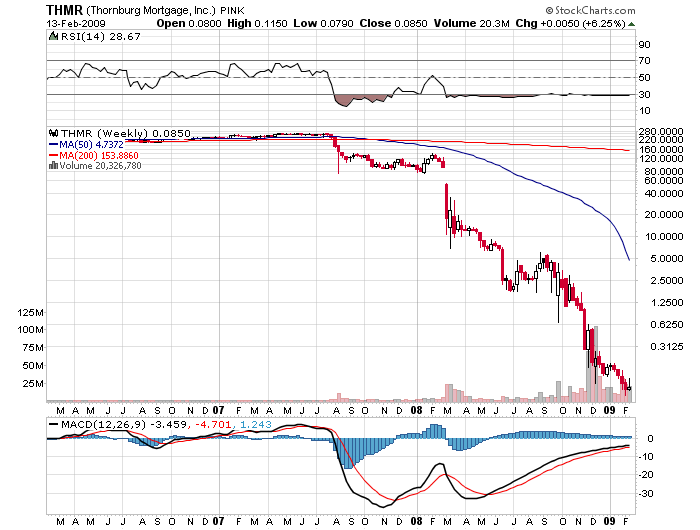This screenshot has height=530, width=700.
Task: Click the blue 1.243 MACD histogram value
Action: pos(256,425)
